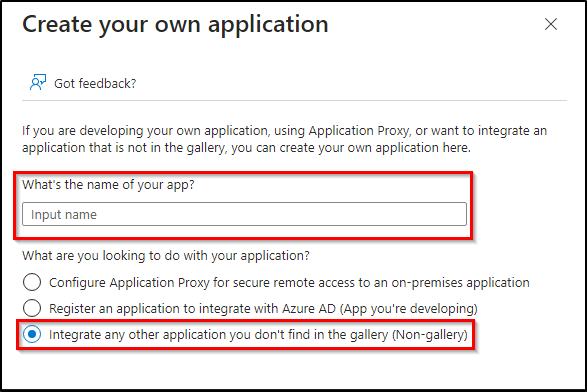Select Integrate any other application (Non-gallery)

tap(32, 334)
